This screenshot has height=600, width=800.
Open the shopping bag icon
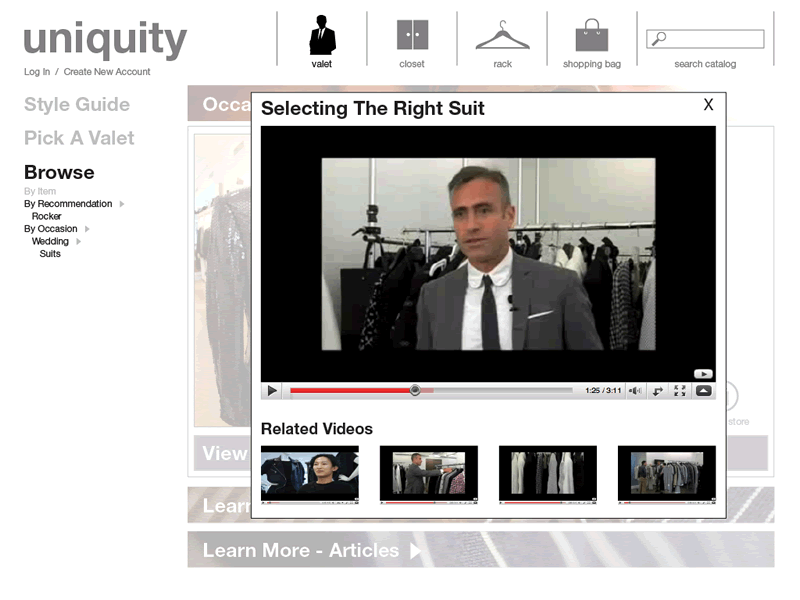[592, 35]
